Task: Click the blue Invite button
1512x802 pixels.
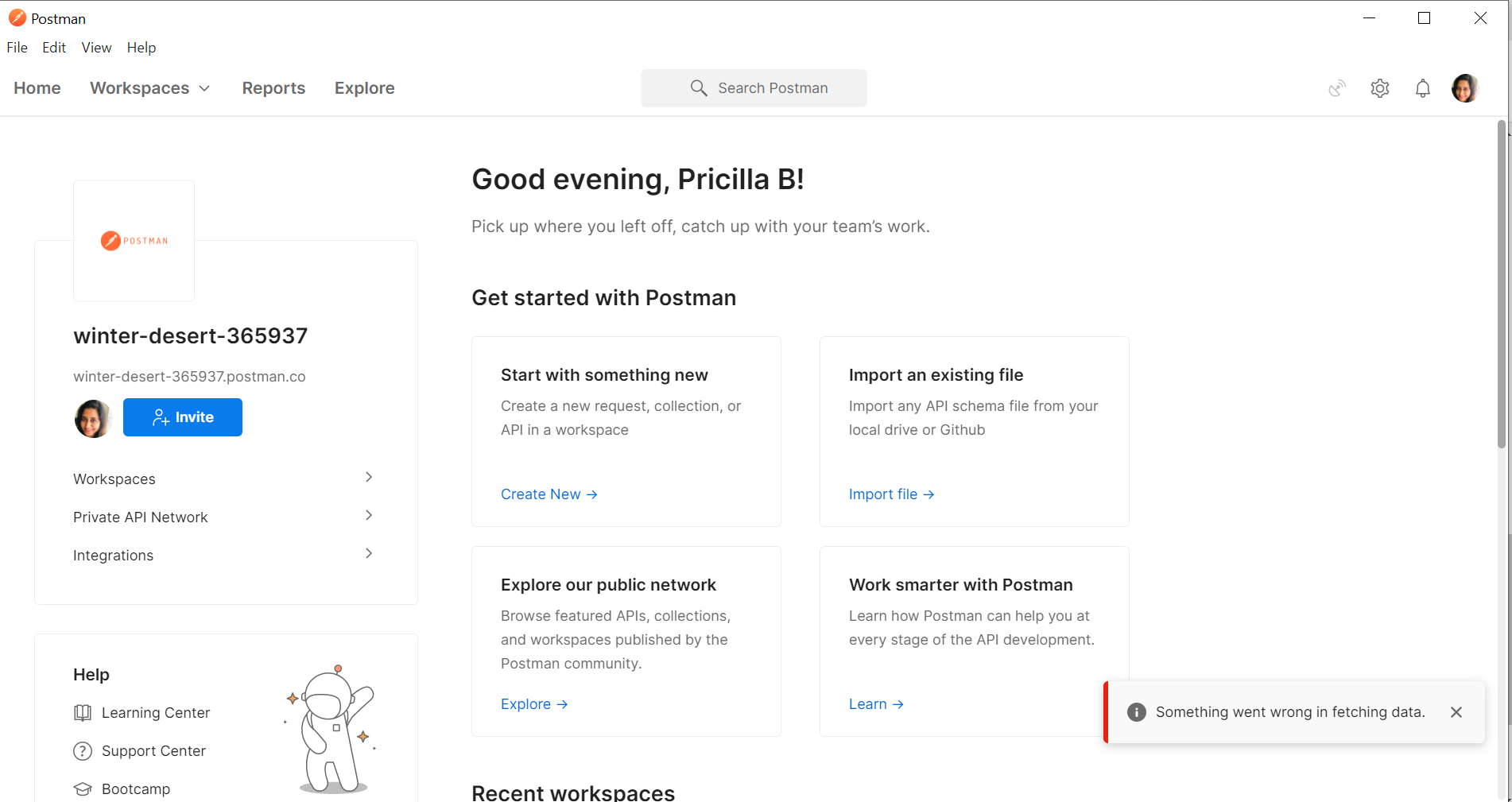Action: coord(183,417)
